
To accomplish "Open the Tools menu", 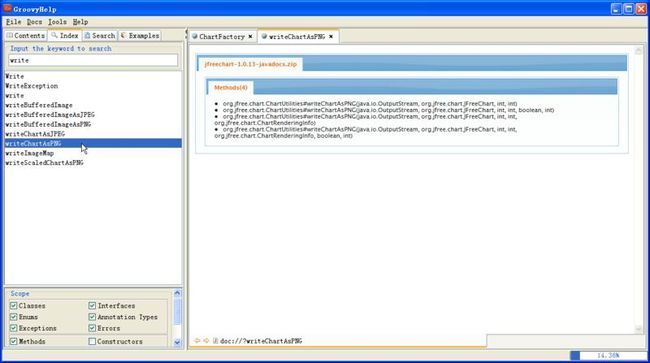I will point(57,22).
